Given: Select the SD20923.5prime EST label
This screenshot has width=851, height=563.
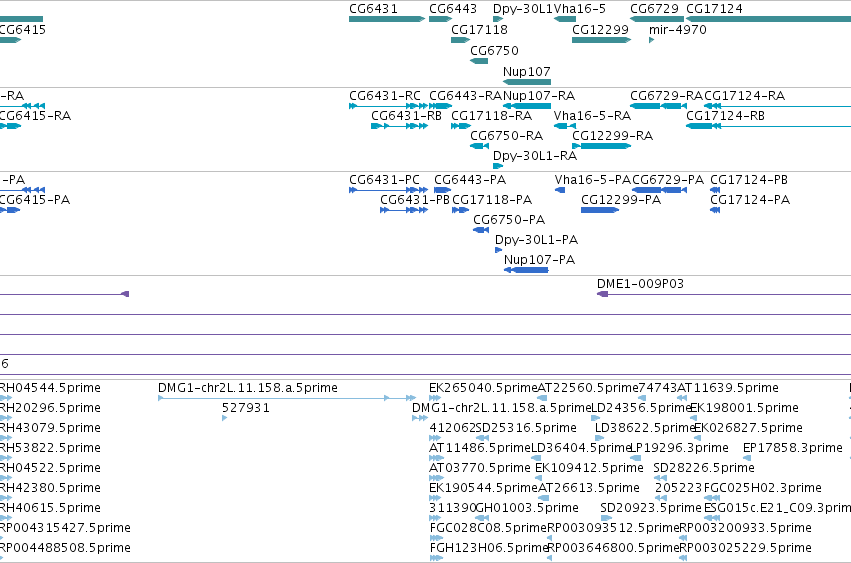Looking at the screenshot, I should click(x=651, y=508).
